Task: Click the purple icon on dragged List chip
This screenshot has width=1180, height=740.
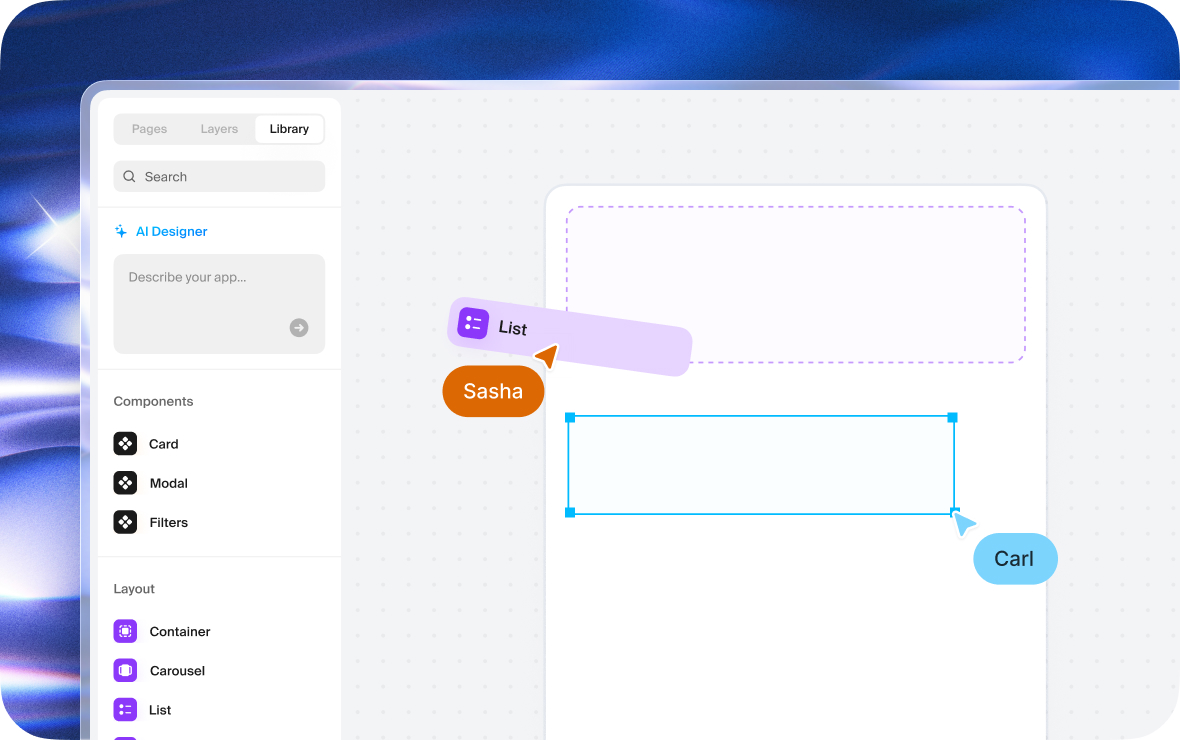Action: (473, 323)
